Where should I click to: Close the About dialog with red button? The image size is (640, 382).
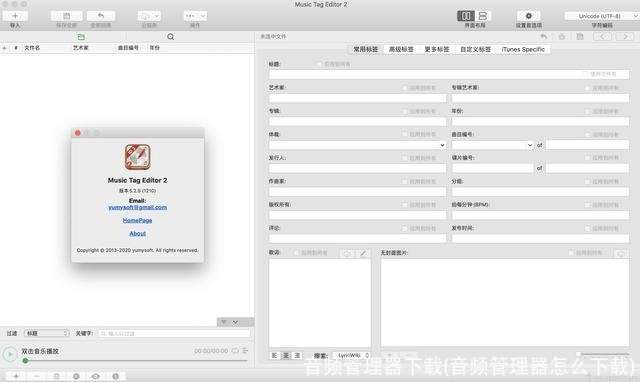tap(78, 133)
